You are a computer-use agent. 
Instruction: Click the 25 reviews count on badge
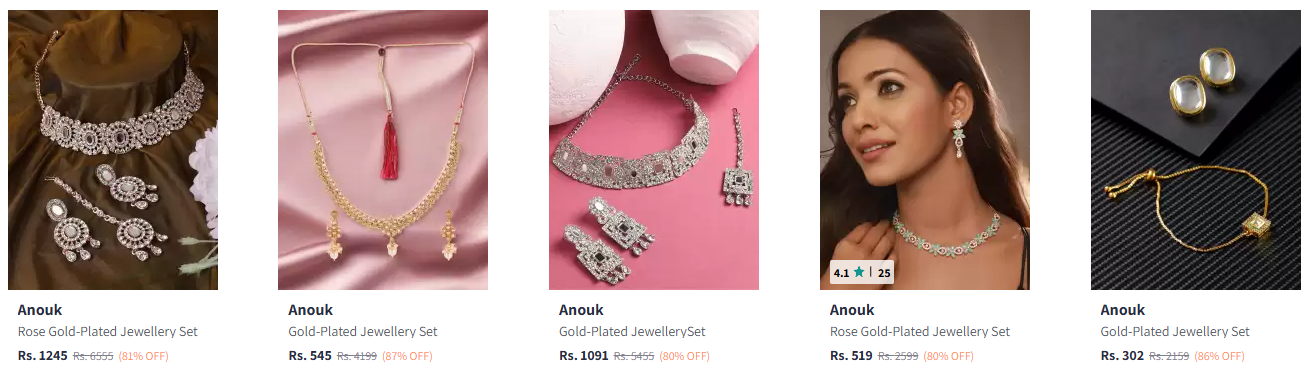point(884,272)
